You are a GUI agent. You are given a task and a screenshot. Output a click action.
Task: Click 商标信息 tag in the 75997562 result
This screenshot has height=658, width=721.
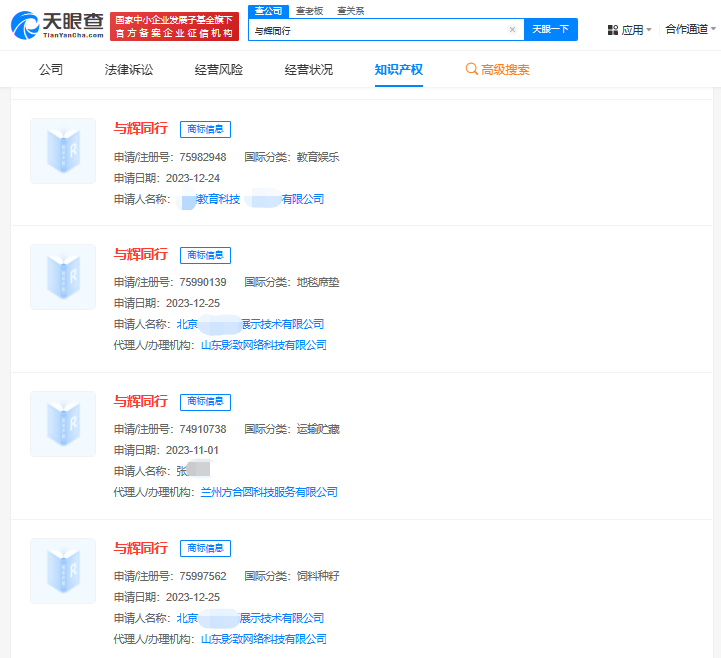click(205, 548)
